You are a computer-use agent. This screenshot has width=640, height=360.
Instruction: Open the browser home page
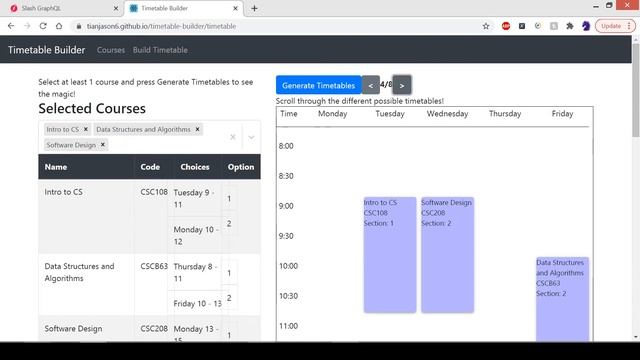click(59, 26)
